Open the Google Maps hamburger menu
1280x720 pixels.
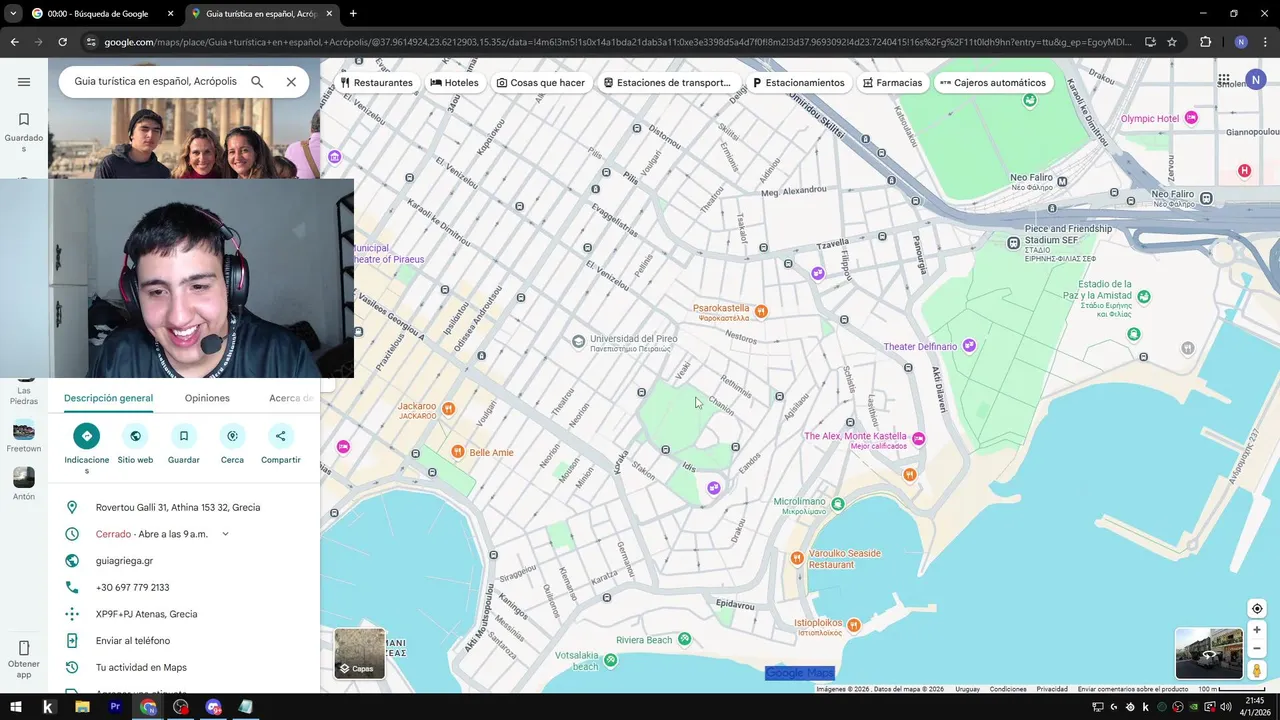(24, 82)
